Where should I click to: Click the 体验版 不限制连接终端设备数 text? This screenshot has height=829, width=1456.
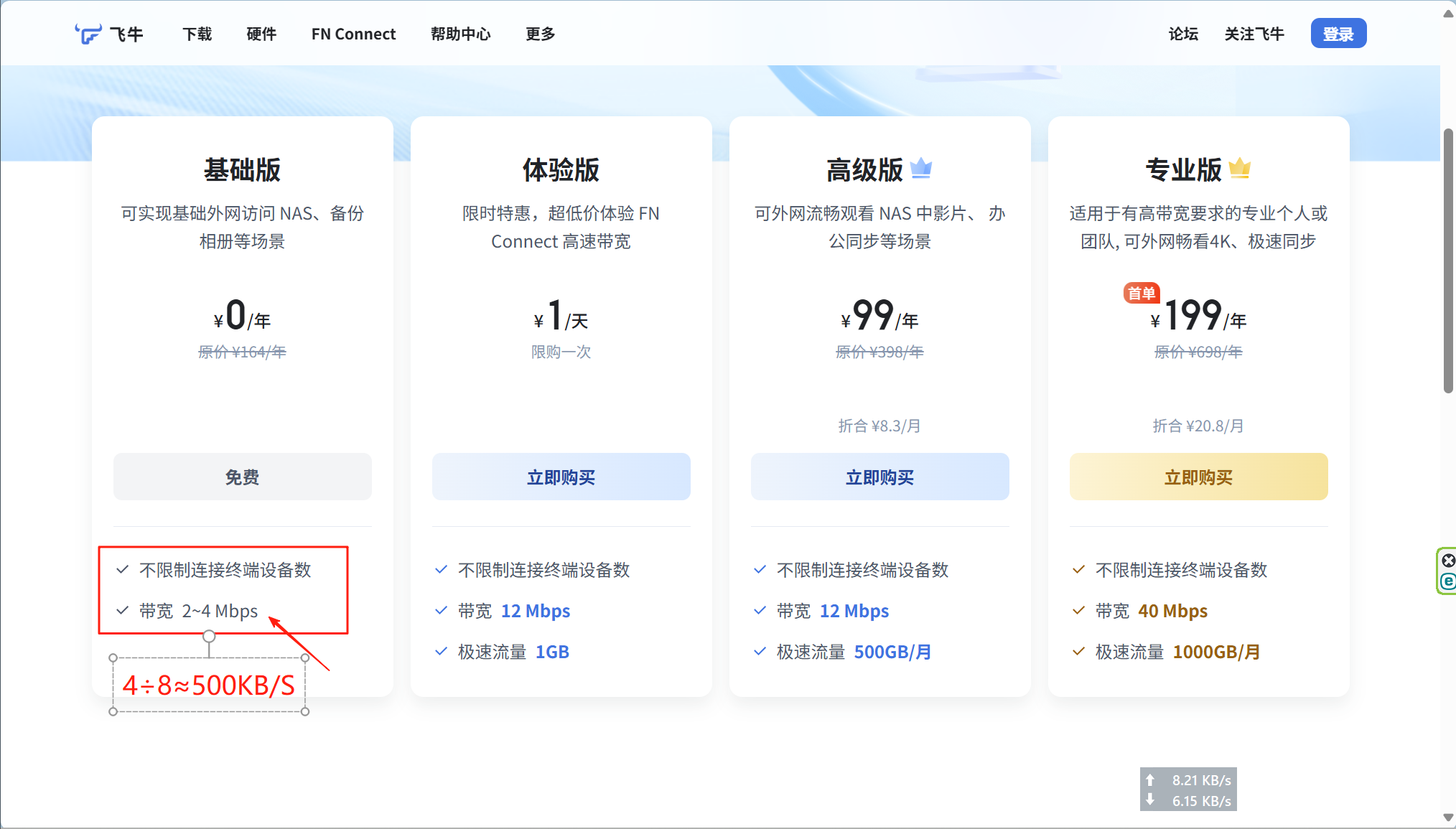click(544, 570)
